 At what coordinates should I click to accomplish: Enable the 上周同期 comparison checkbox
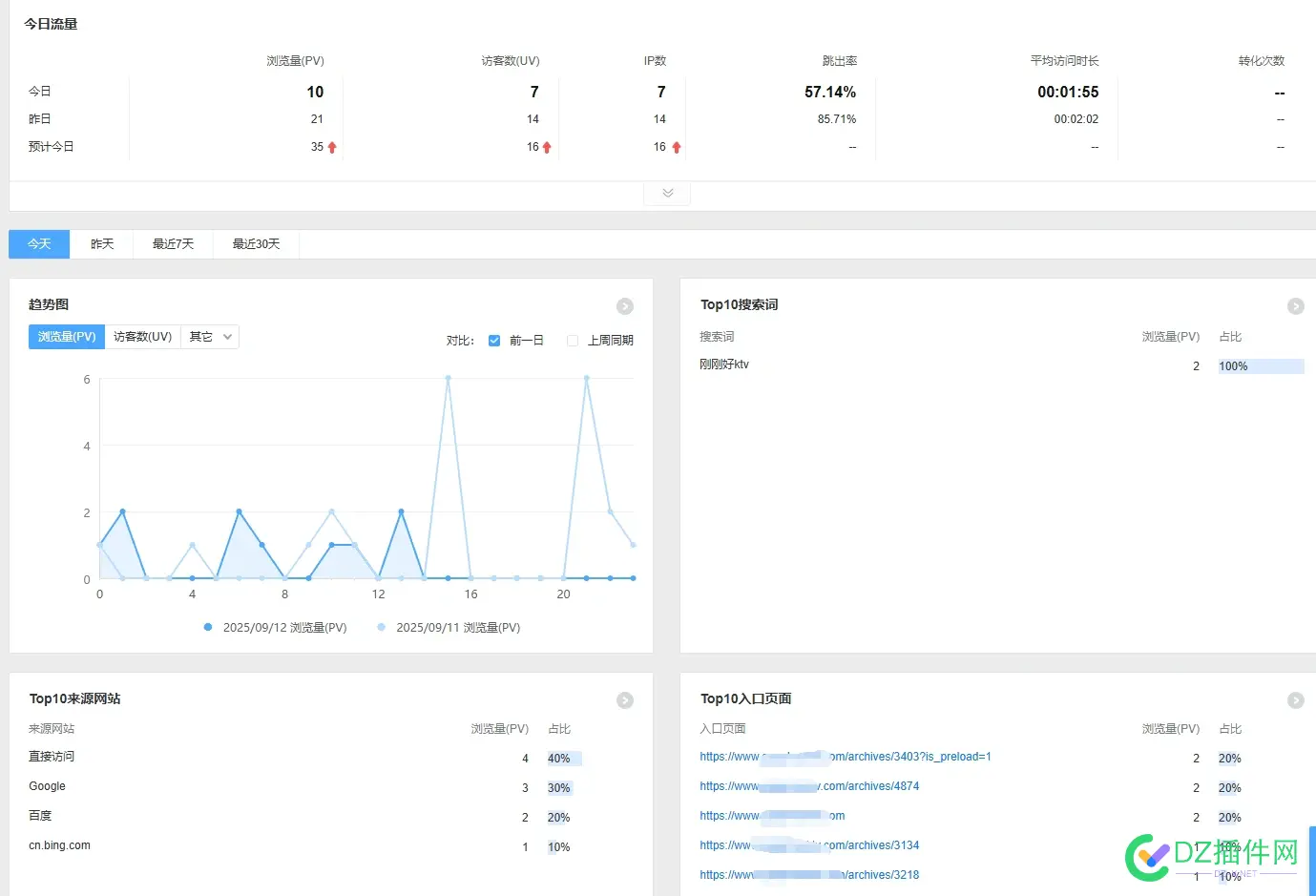coord(573,341)
